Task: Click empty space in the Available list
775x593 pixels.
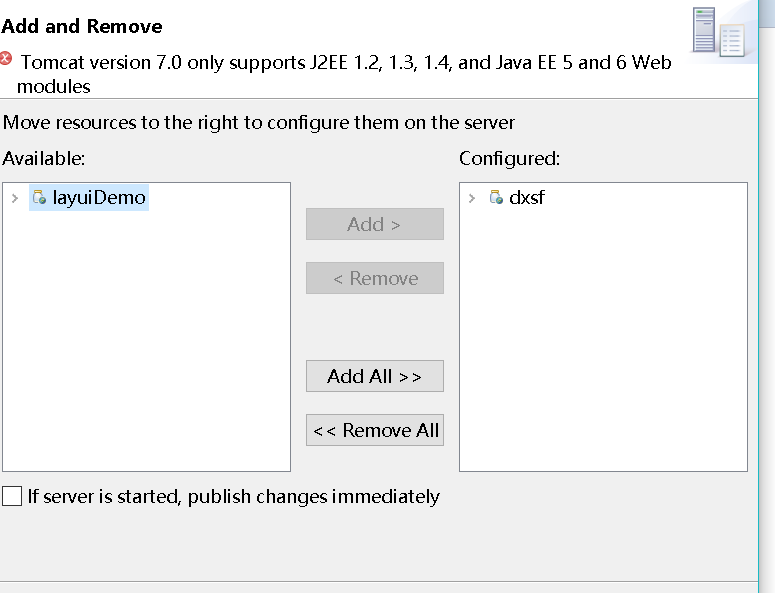Action: pos(145,340)
